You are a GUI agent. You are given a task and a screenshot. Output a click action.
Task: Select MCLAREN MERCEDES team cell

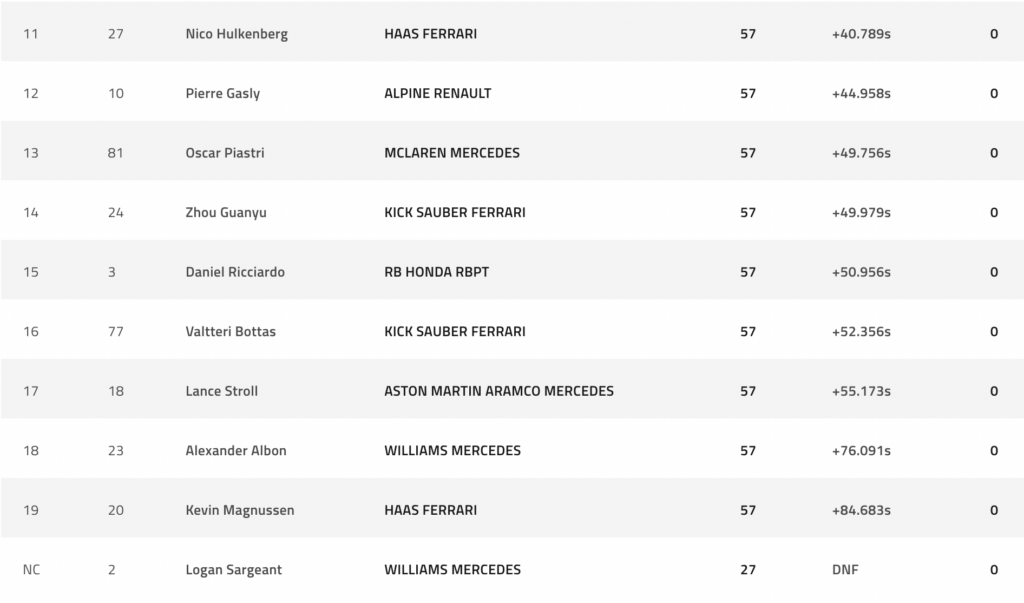click(452, 153)
